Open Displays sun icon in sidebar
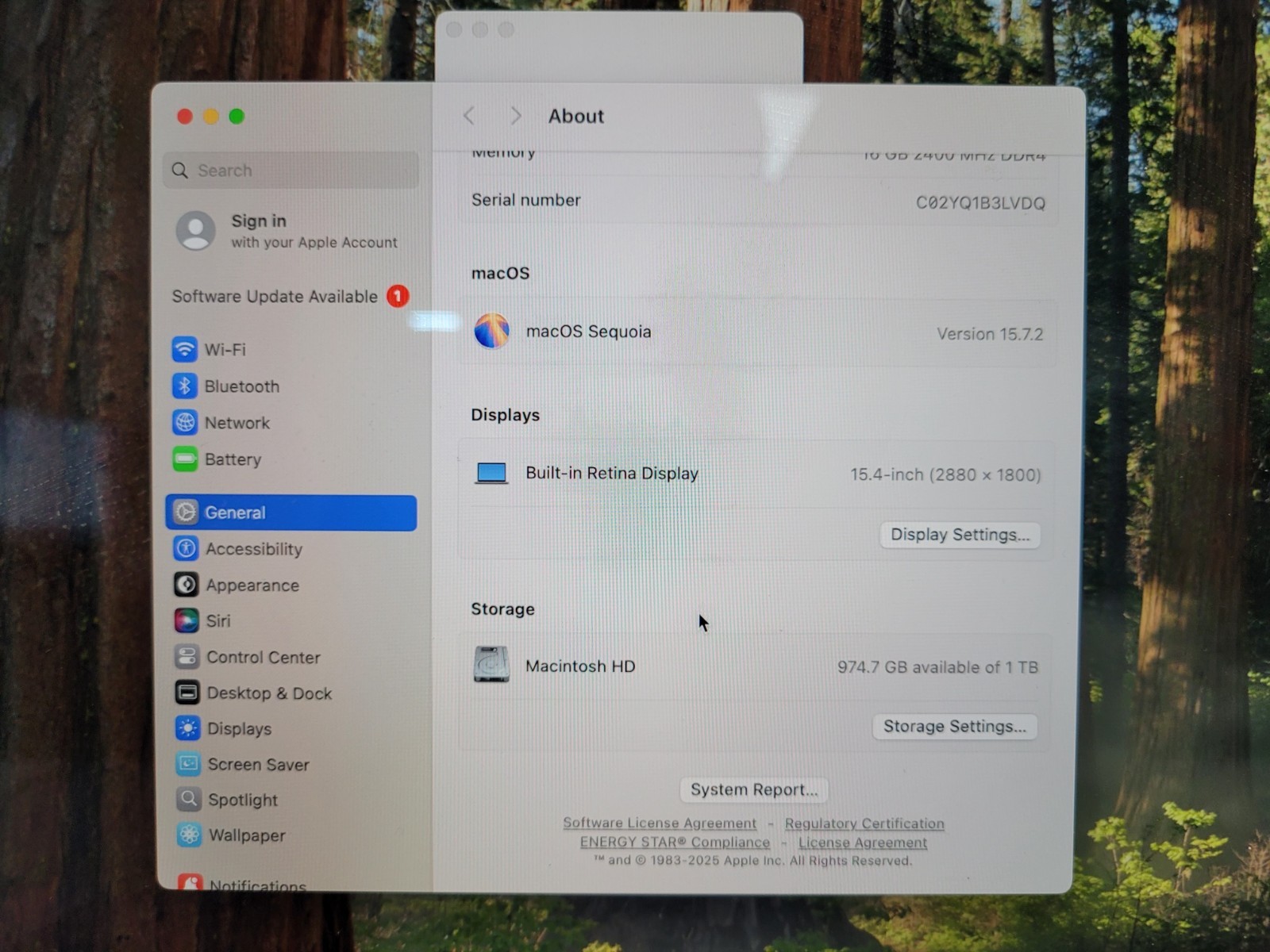The width and height of the screenshot is (1270, 952). [x=188, y=728]
